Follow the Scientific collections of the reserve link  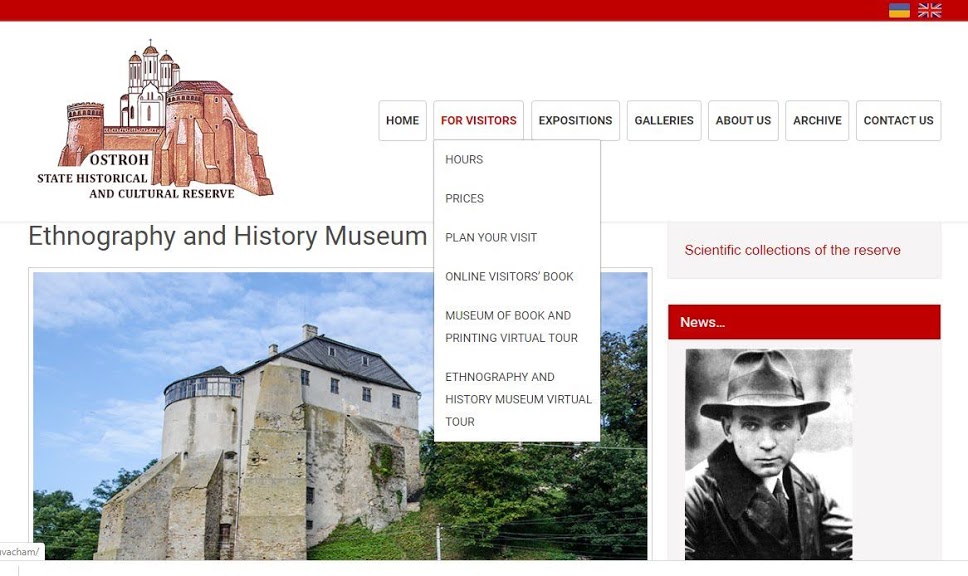[x=792, y=250]
